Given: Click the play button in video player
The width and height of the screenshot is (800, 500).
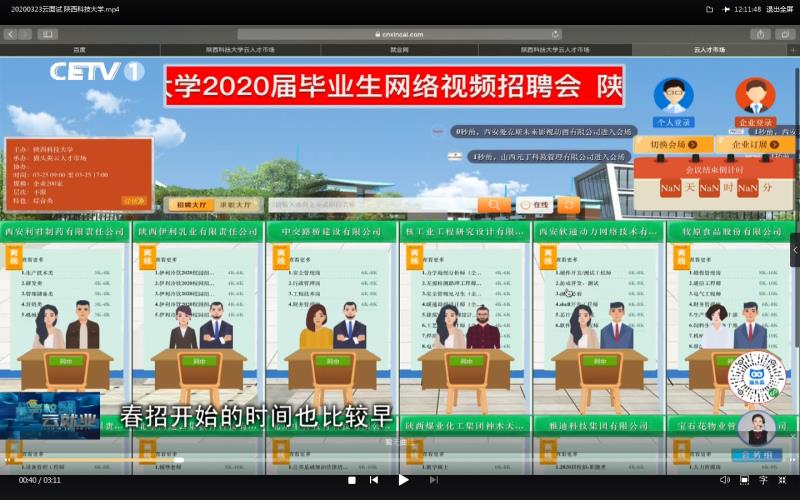Looking at the screenshot, I should tap(403, 480).
